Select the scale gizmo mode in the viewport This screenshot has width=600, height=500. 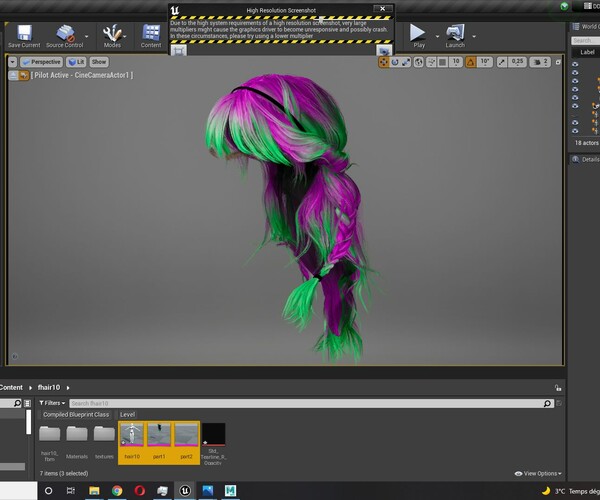pos(406,62)
